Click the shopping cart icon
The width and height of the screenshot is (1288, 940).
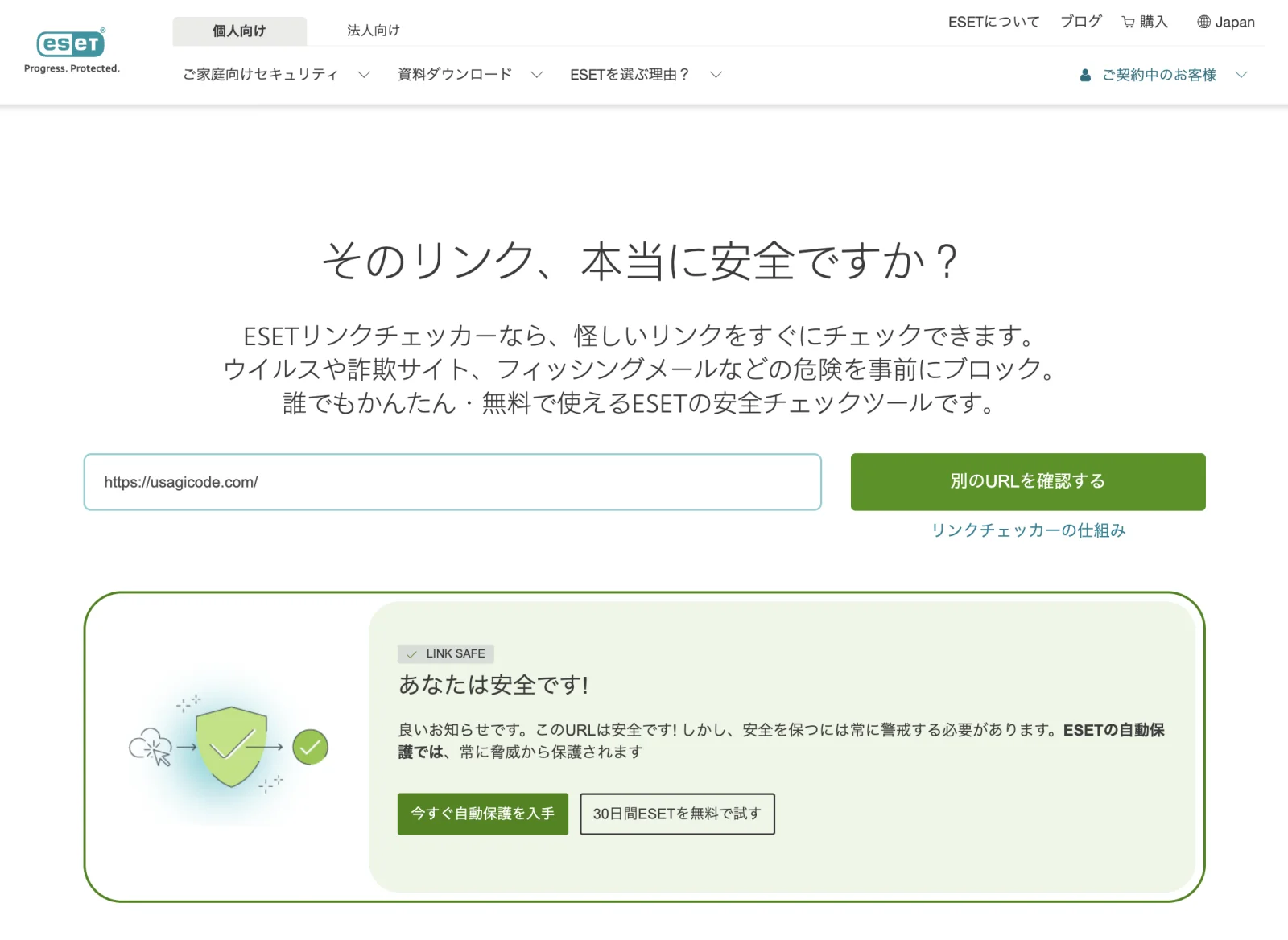pyautogui.click(x=1129, y=23)
